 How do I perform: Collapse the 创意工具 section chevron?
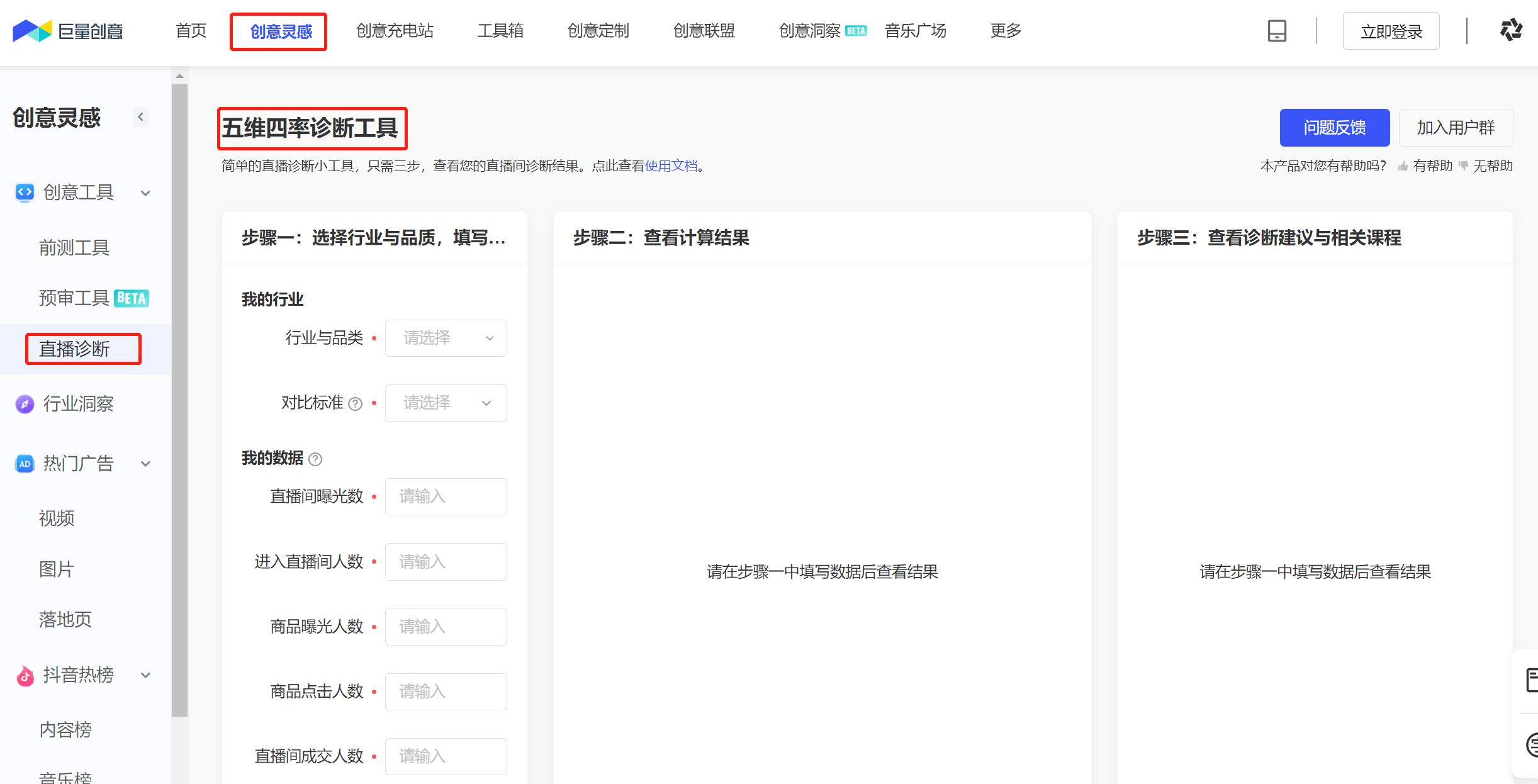pyautogui.click(x=145, y=193)
